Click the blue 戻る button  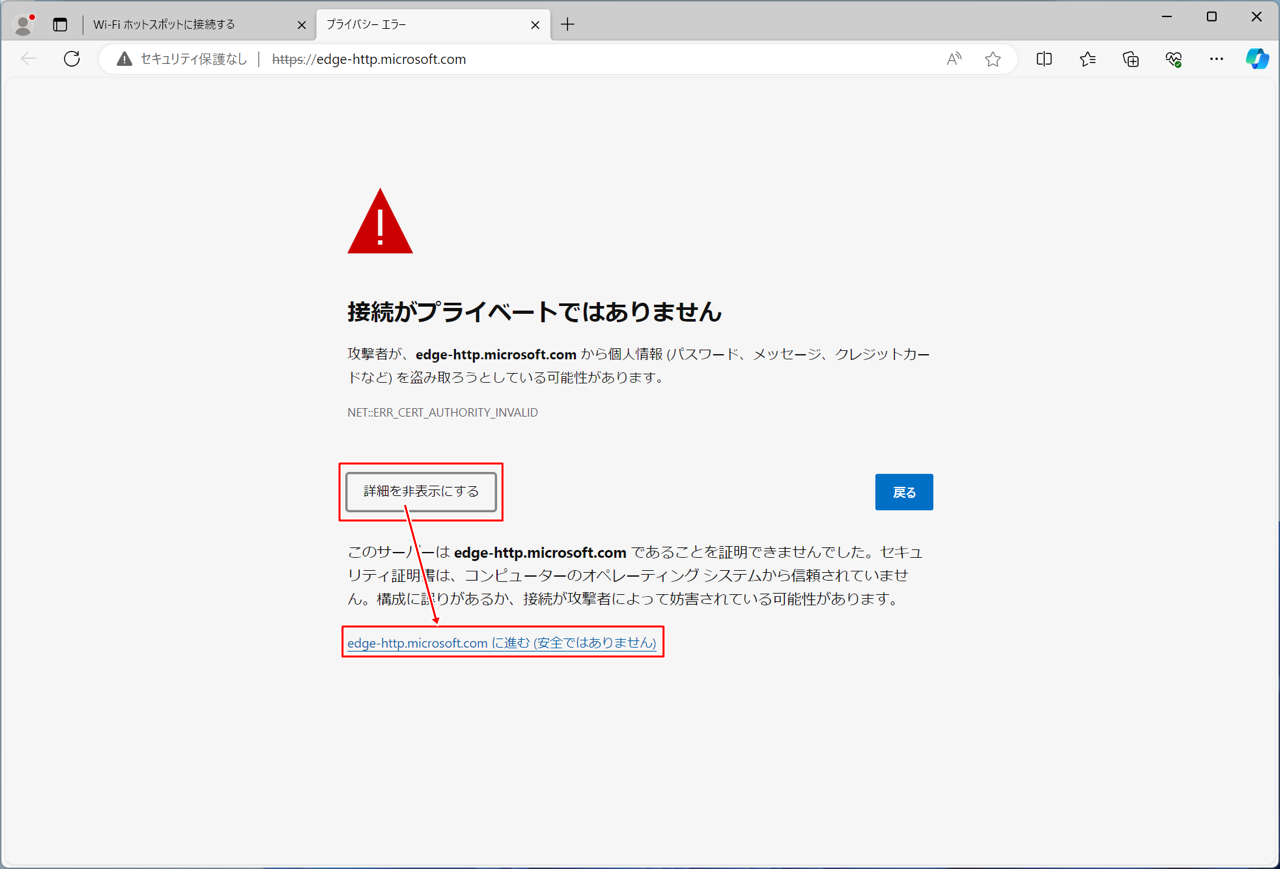point(904,492)
